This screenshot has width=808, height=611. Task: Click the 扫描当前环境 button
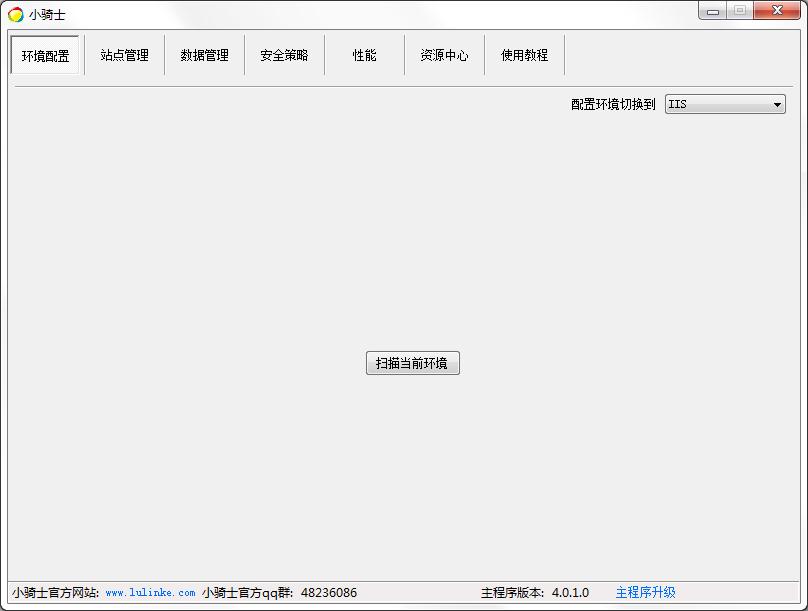coord(413,363)
